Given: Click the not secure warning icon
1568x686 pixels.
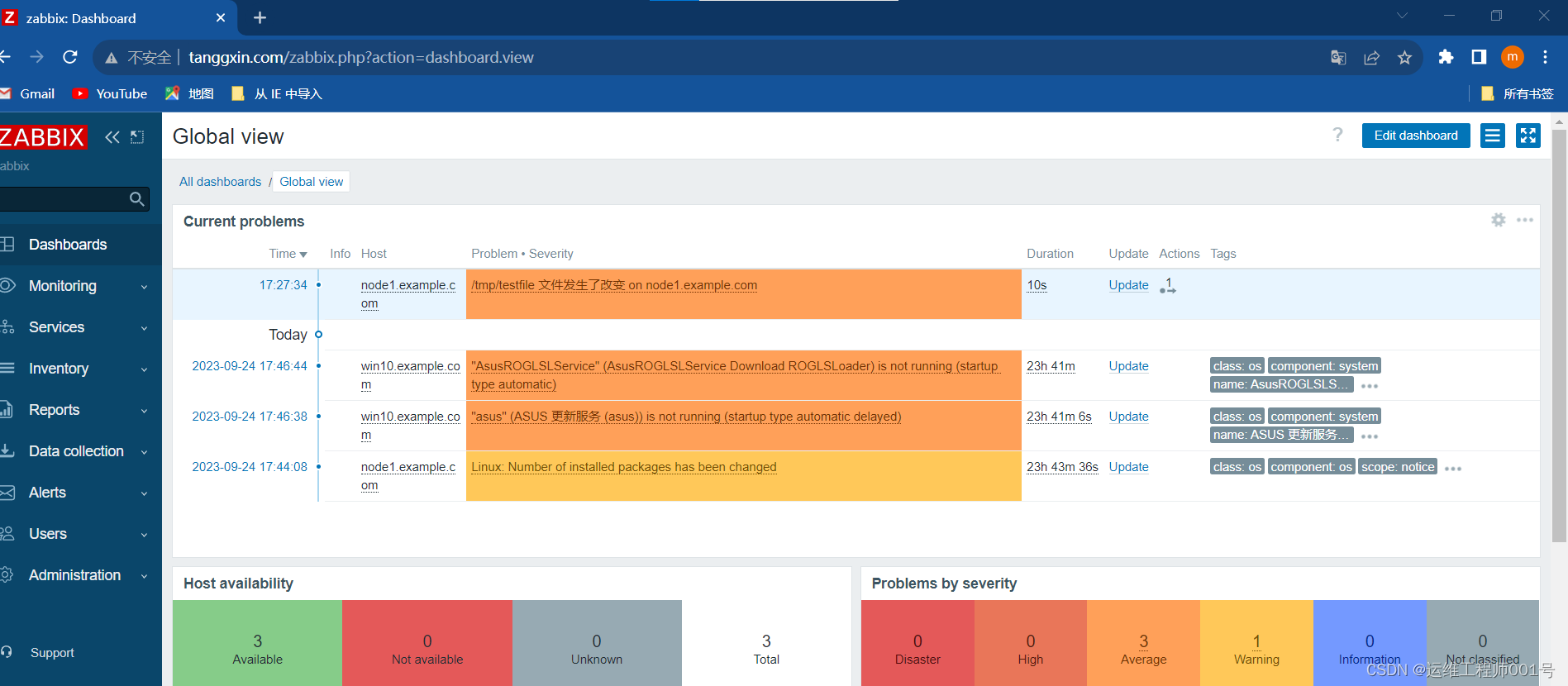Looking at the screenshot, I should tap(111, 58).
